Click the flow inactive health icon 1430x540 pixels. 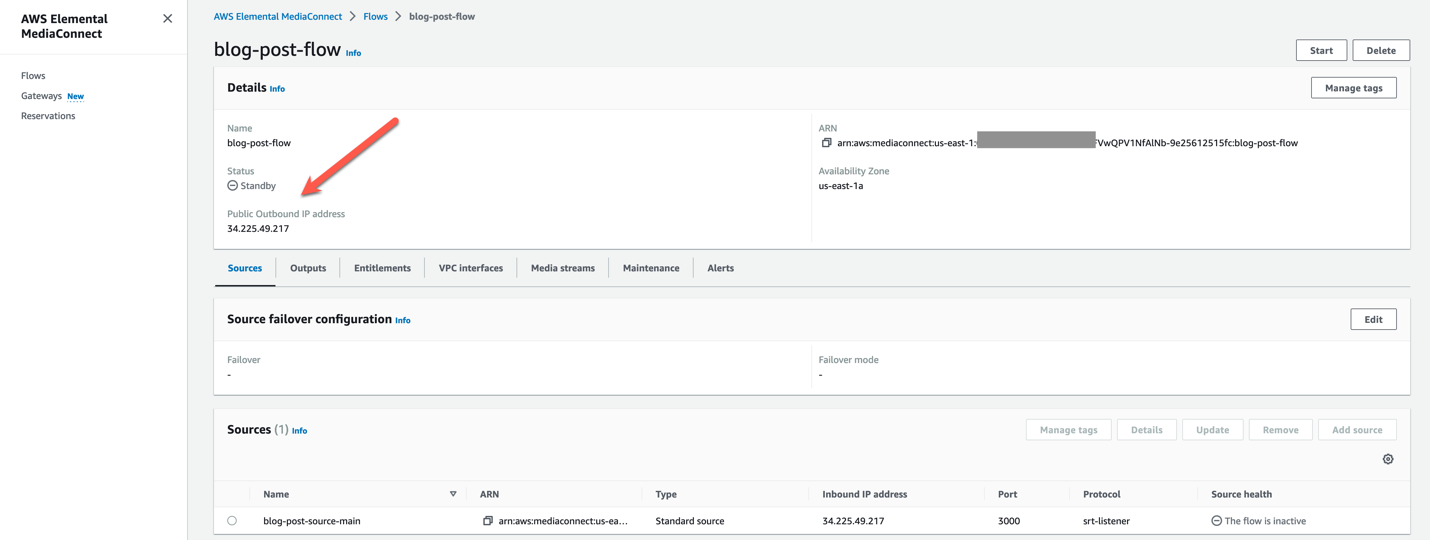[1216, 521]
